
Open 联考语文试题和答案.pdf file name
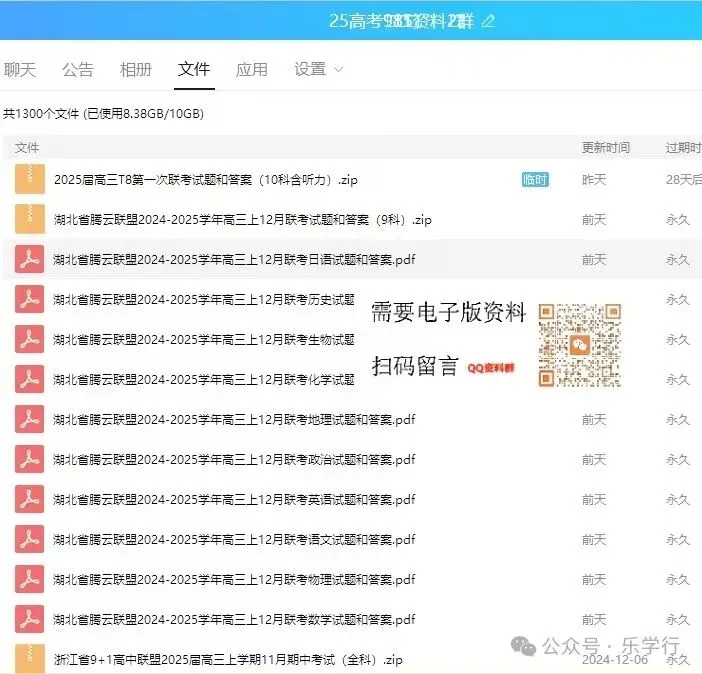coord(234,539)
